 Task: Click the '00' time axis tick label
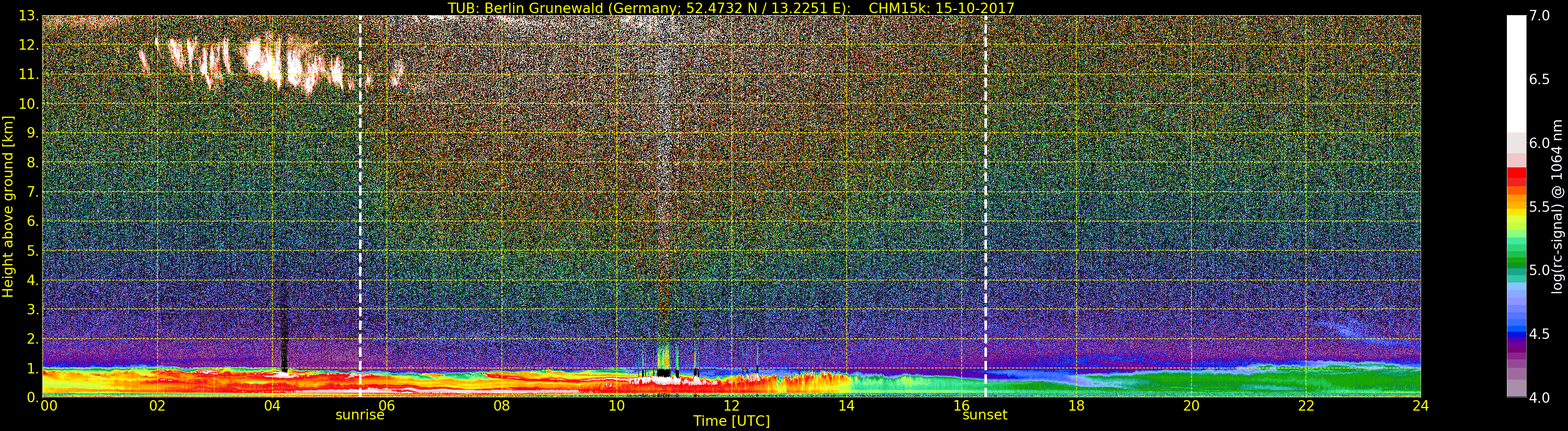click(x=49, y=406)
